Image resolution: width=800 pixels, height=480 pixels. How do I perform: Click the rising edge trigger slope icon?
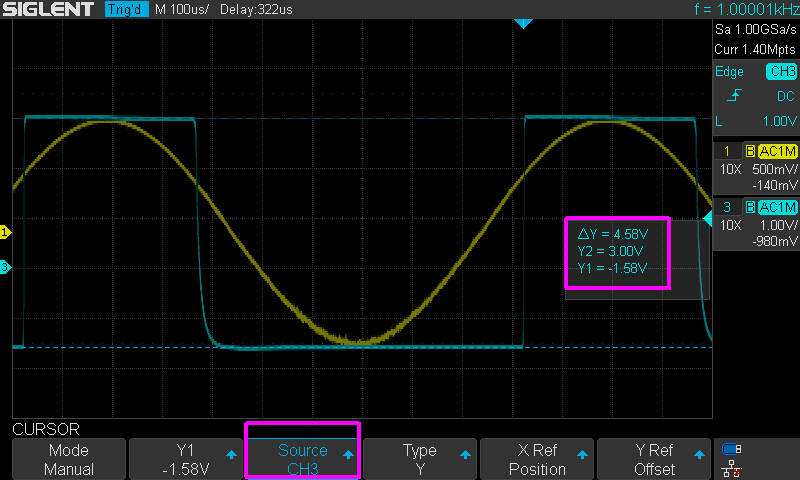pos(734,96)
